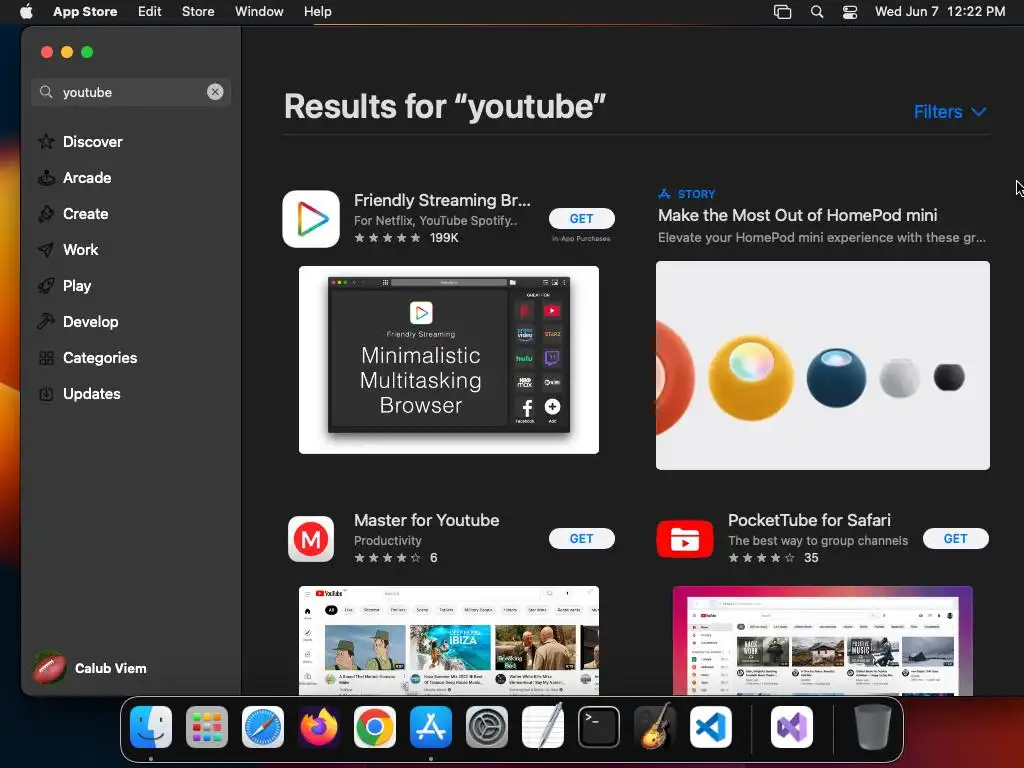
Task: Open Launchpad from the Dock
Action: click(x=207, y=727)
